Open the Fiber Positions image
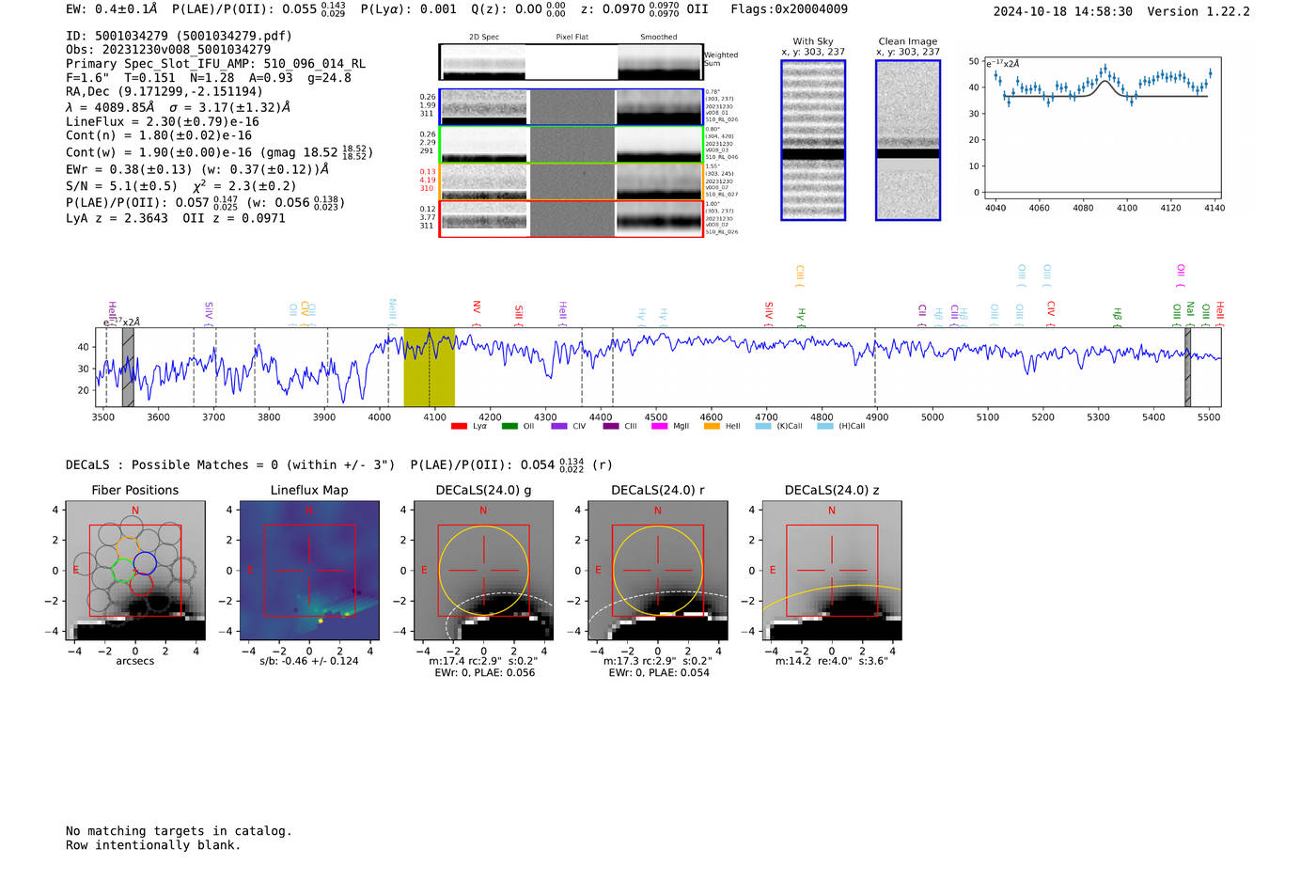Viewport: 1316px width, 896px height. (x=134, y=571)
